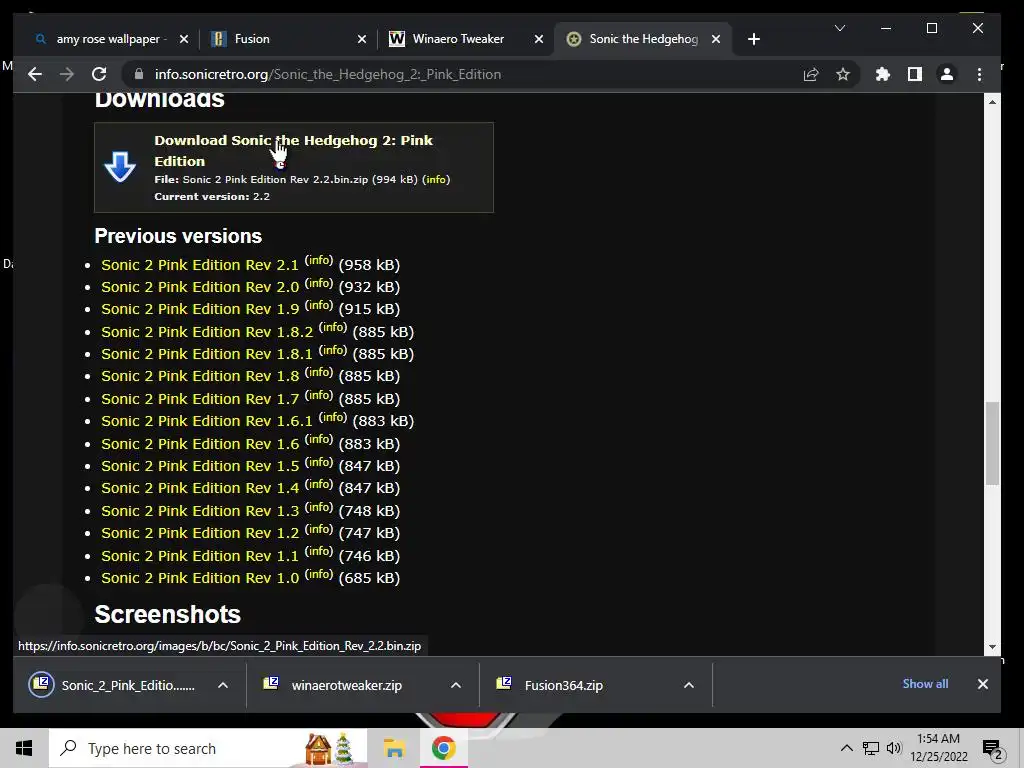
Task: Download Sonic 2 Pink Edition Rev 2.1
Action: tap(200, 265)
